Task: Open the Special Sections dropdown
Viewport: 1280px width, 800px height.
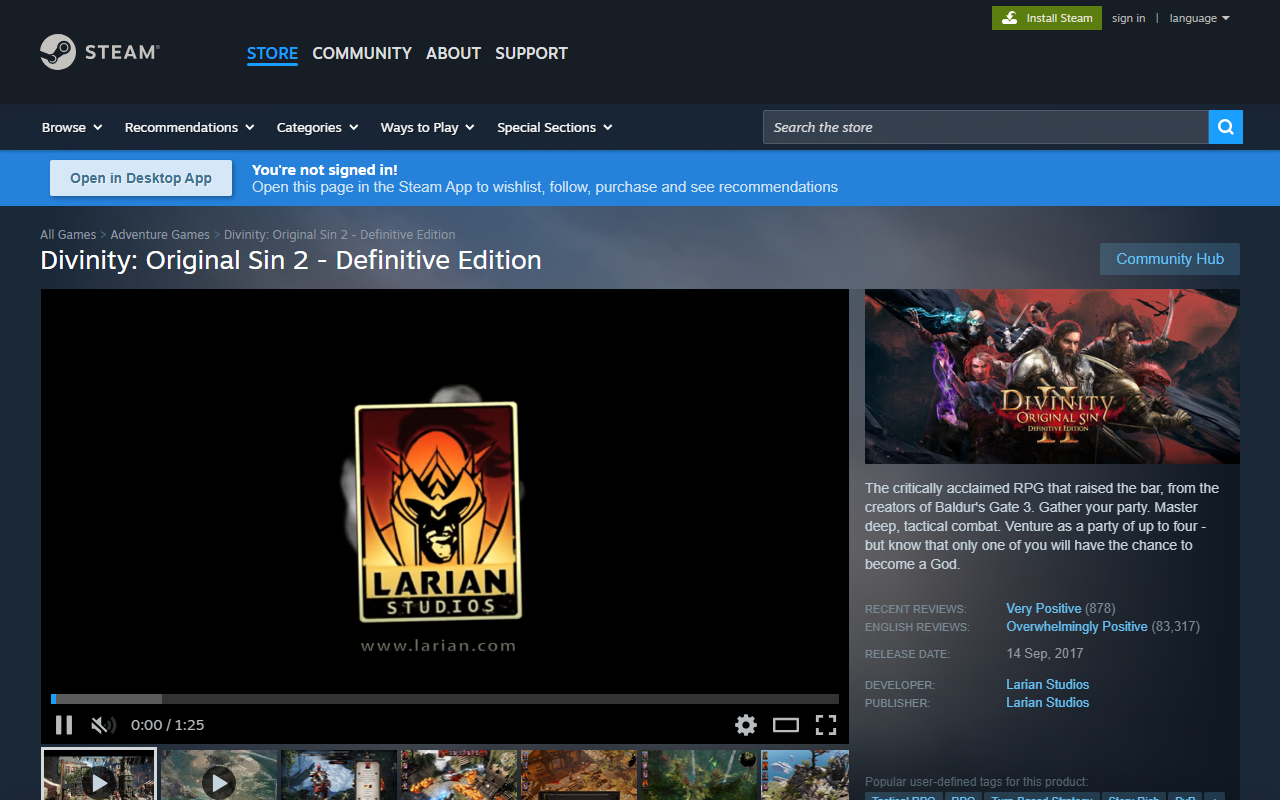Action: pos(555,127)
